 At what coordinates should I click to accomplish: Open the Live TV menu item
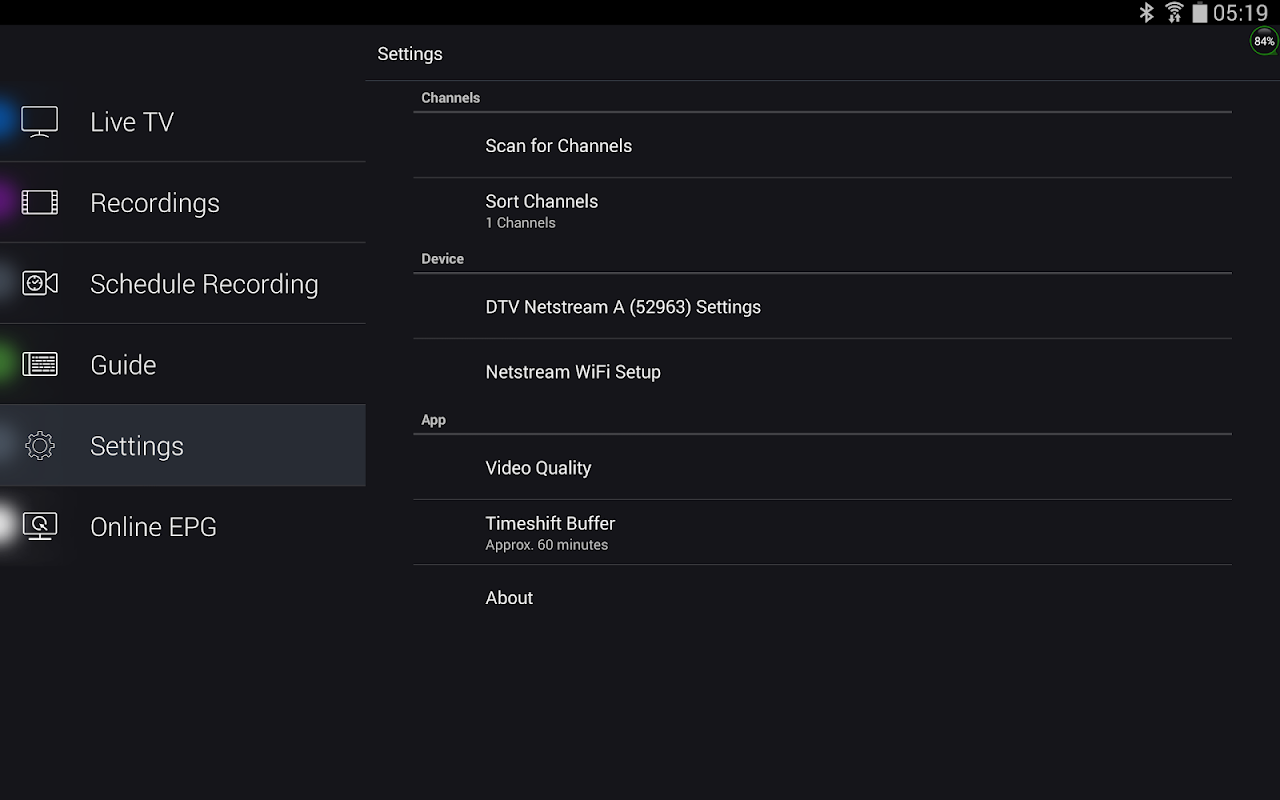(132, 122)
